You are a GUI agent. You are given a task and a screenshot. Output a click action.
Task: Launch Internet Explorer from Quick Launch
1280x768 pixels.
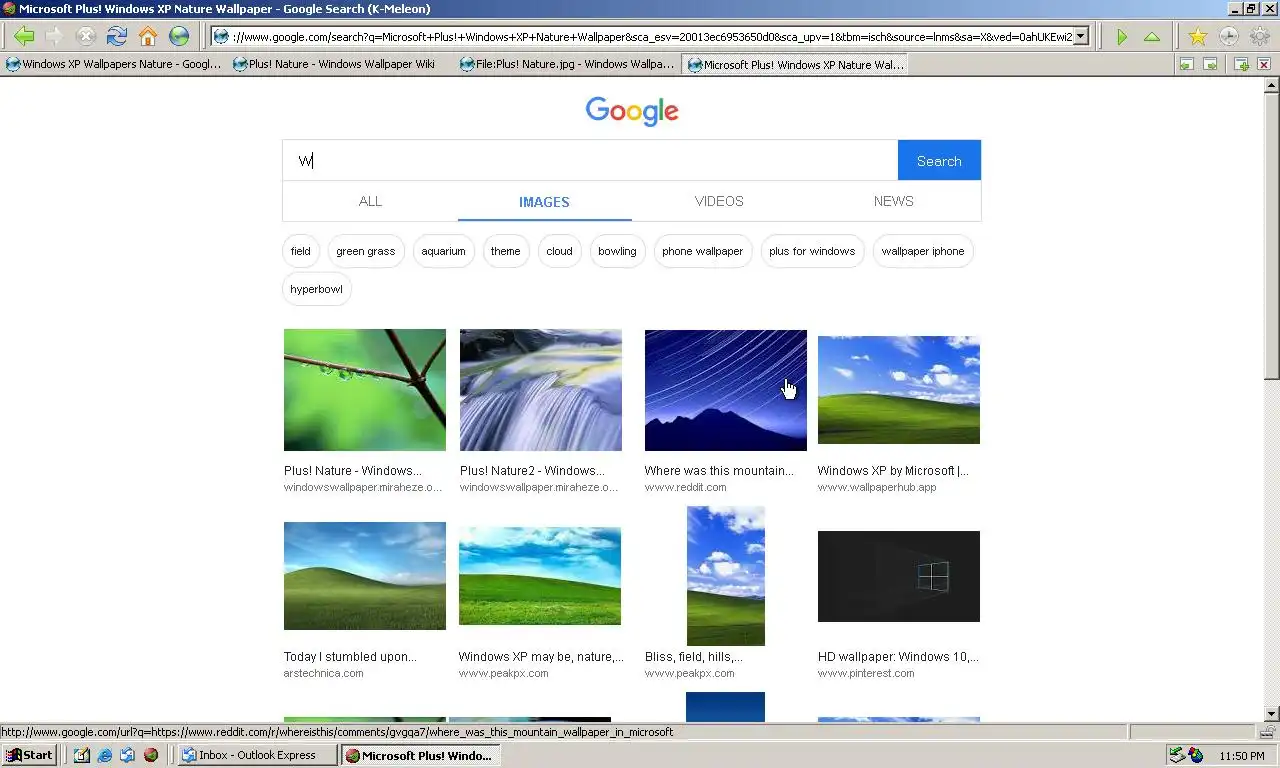(x=105, y=755)
